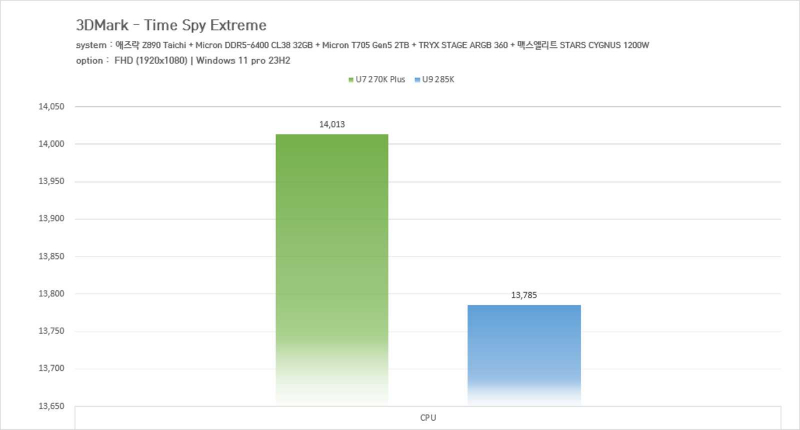Select the 13,850 axis value
800x430 pixels.
coord(48,257)
